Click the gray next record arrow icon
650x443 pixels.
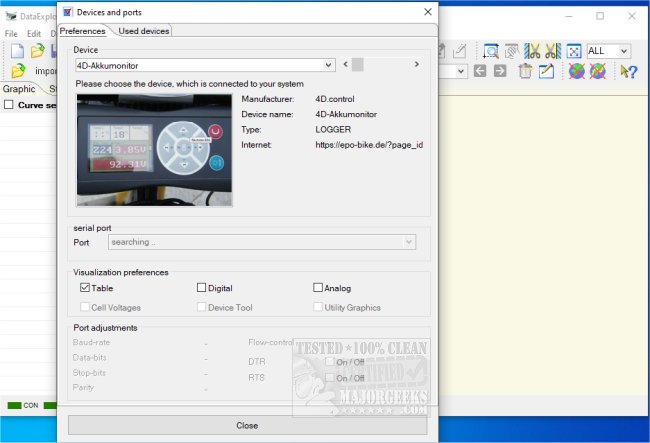click(500, 71)
